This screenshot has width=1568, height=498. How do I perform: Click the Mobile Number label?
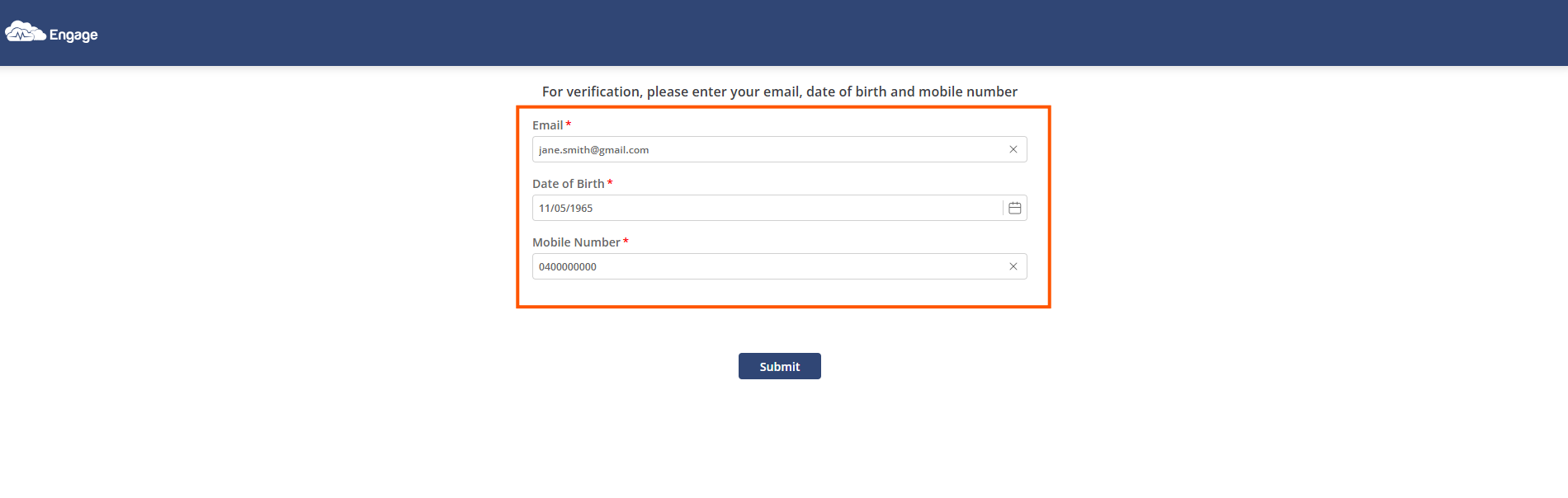pyautogui.click(x=576, y=242)
